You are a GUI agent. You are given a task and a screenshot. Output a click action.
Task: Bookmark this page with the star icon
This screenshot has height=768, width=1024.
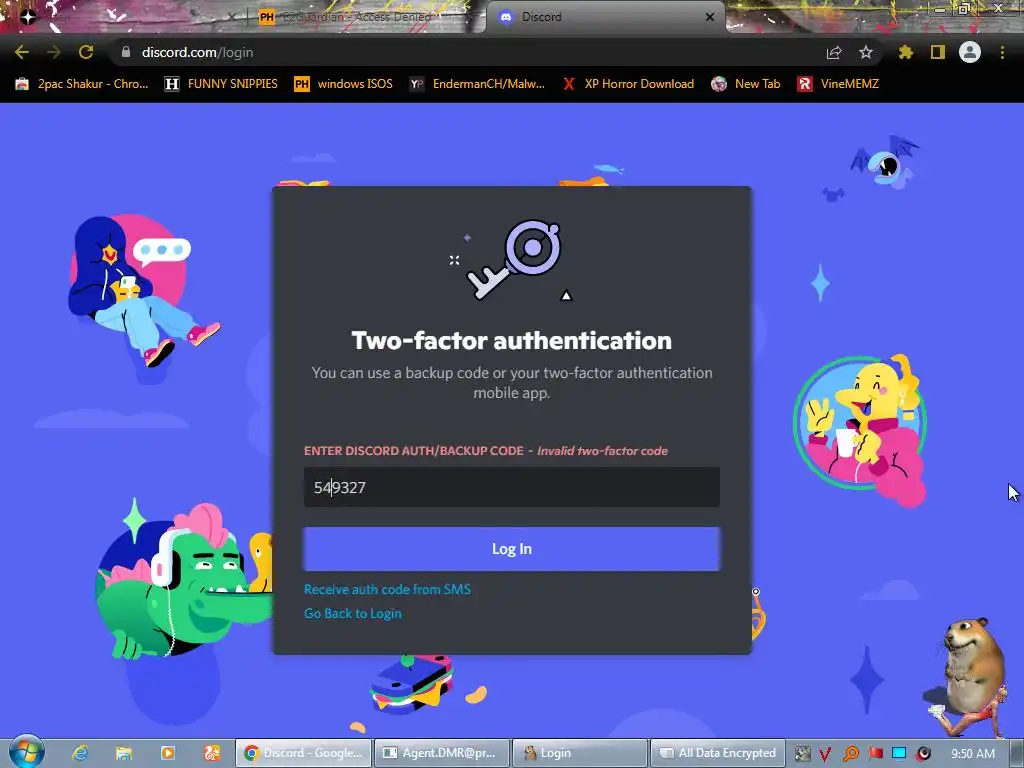pos(866,52)
